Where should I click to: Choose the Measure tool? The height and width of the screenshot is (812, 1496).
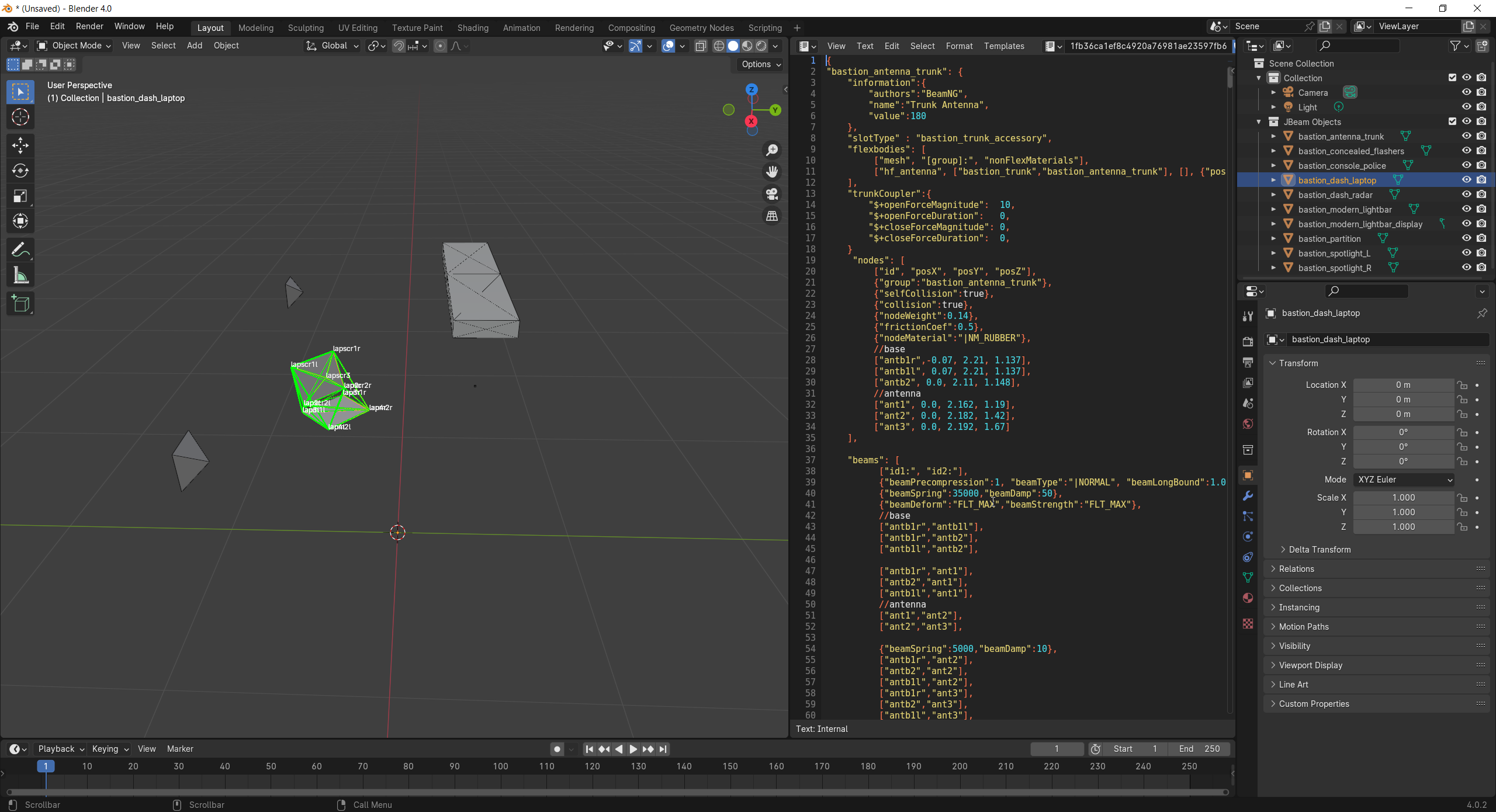click(x=20, y=276)
